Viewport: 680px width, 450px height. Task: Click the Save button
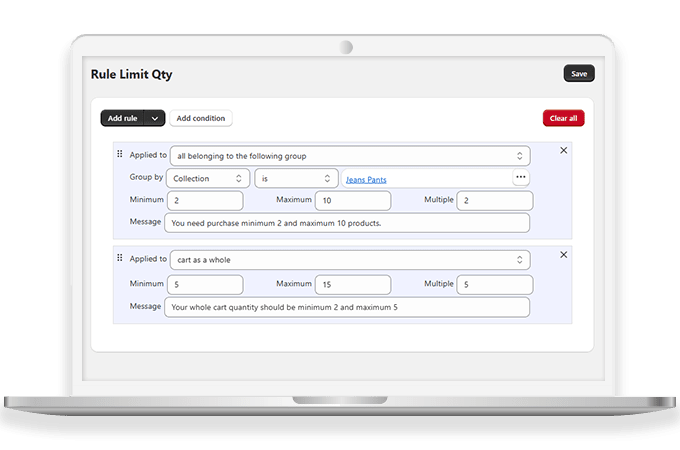(x=578, y=73)
